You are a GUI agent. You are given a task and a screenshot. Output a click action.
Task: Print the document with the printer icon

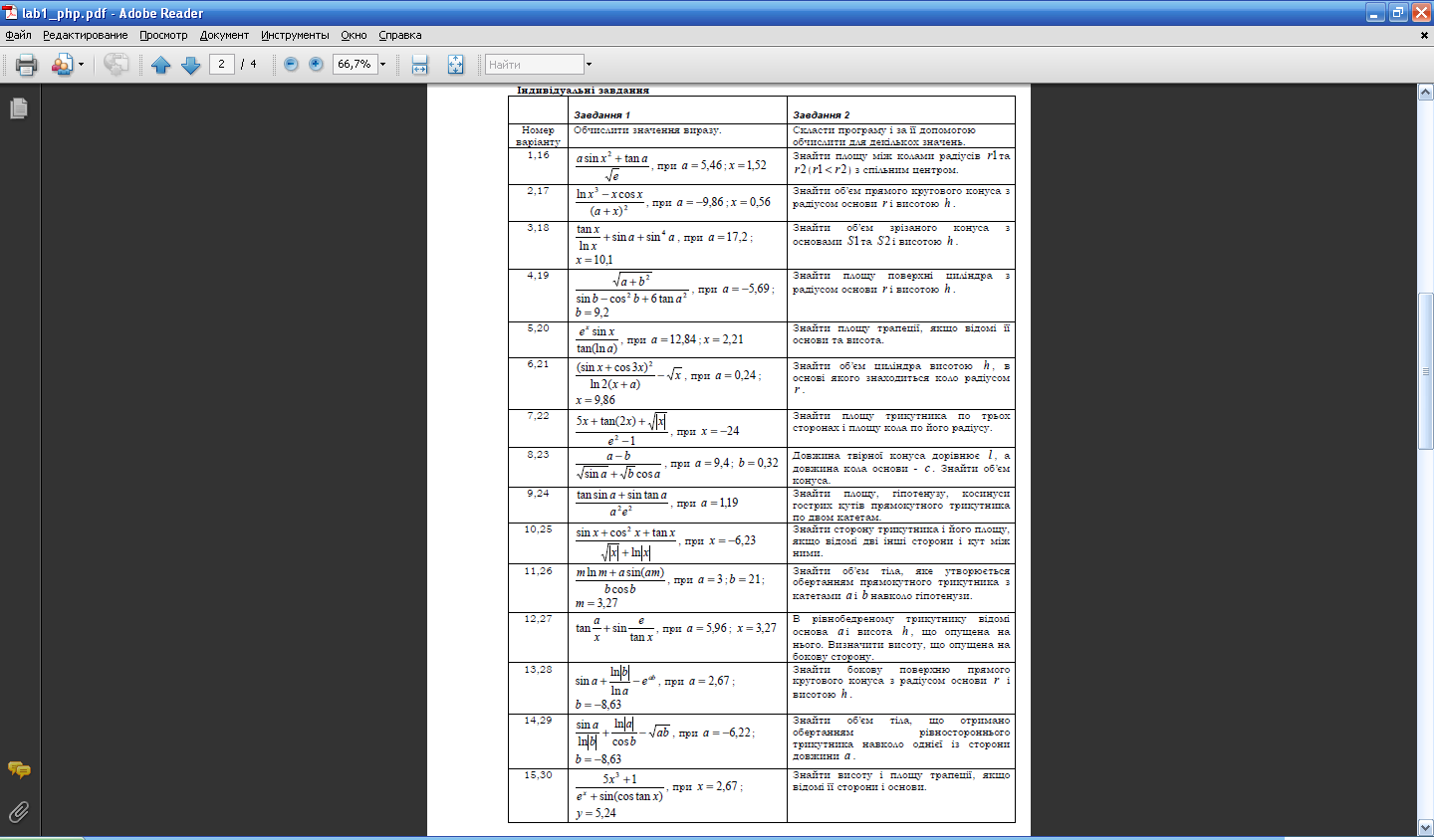pos(27,65)
